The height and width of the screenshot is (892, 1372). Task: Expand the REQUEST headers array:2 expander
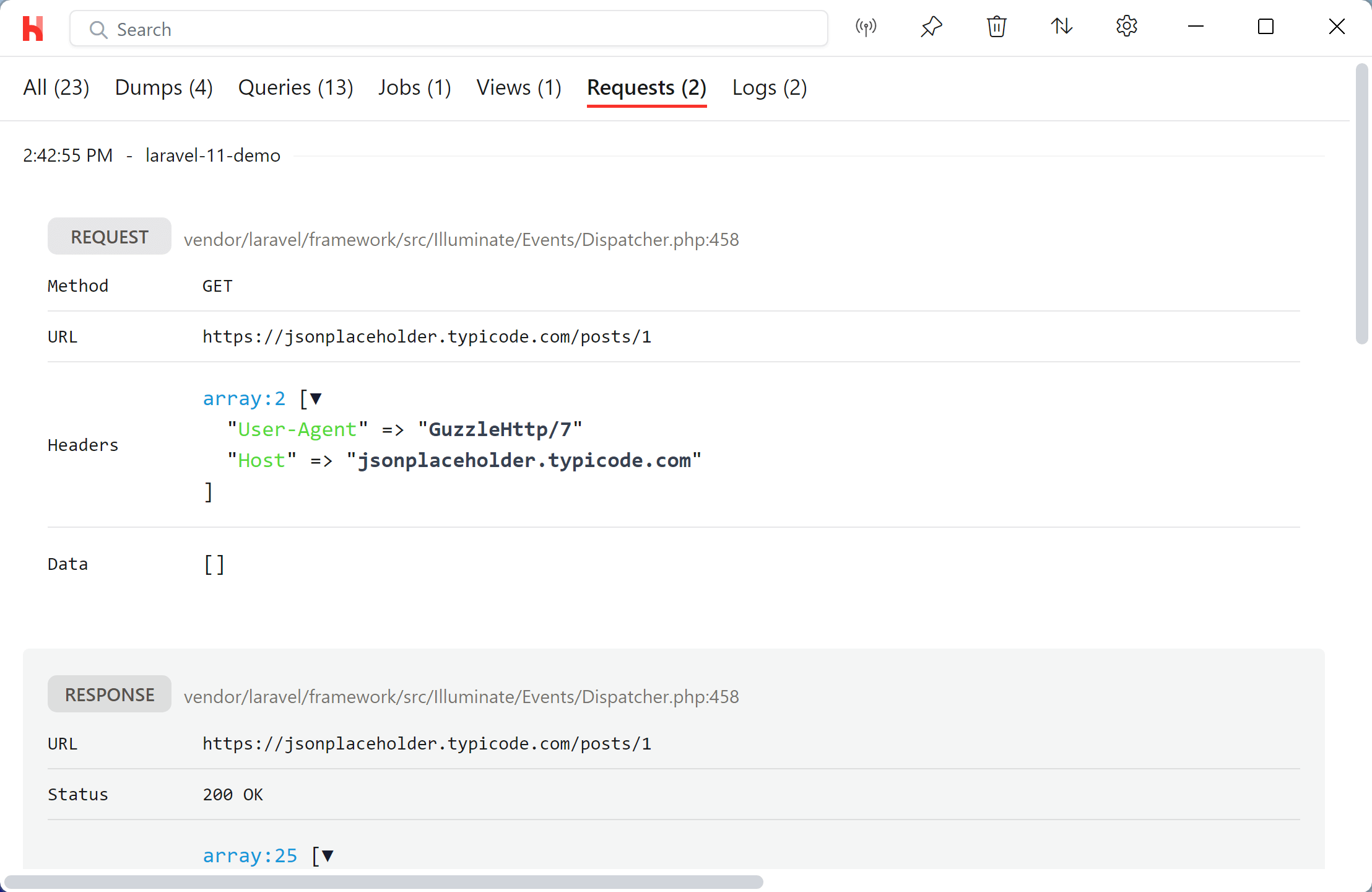pyautogui.click(x=315, y=398)
